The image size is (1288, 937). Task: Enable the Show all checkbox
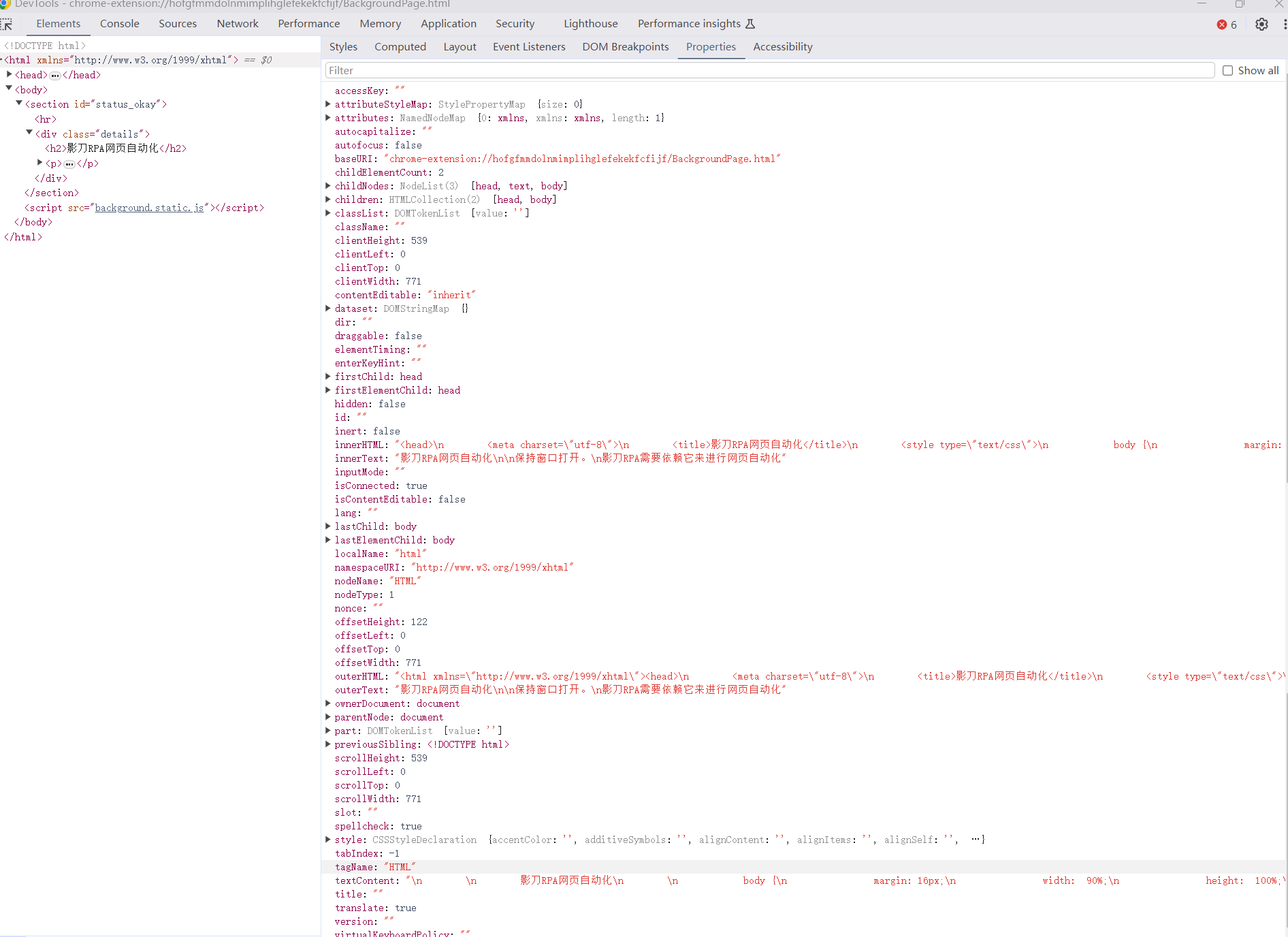pos(1227,71)
